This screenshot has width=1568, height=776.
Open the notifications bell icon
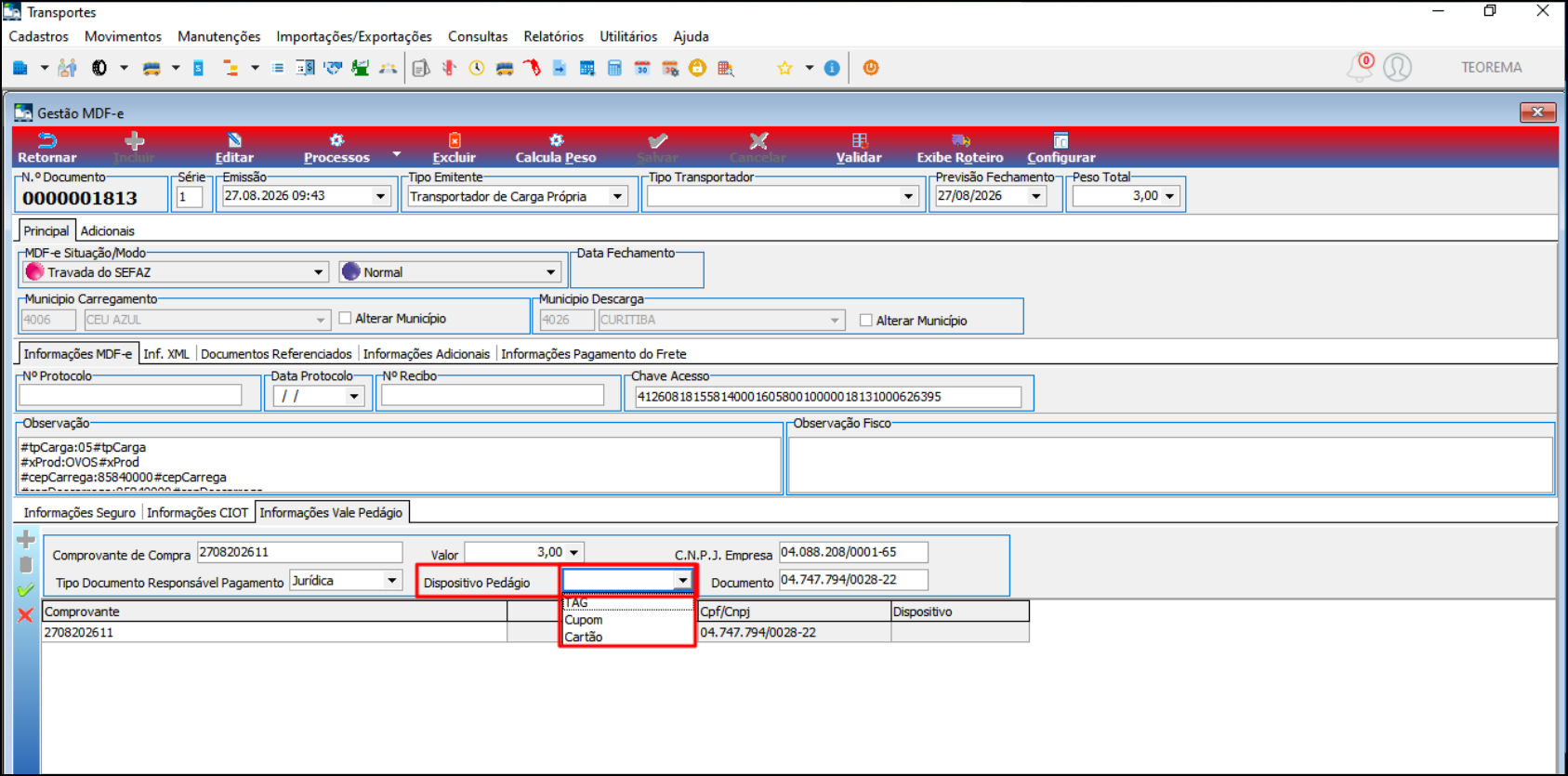coord(1360,67)
